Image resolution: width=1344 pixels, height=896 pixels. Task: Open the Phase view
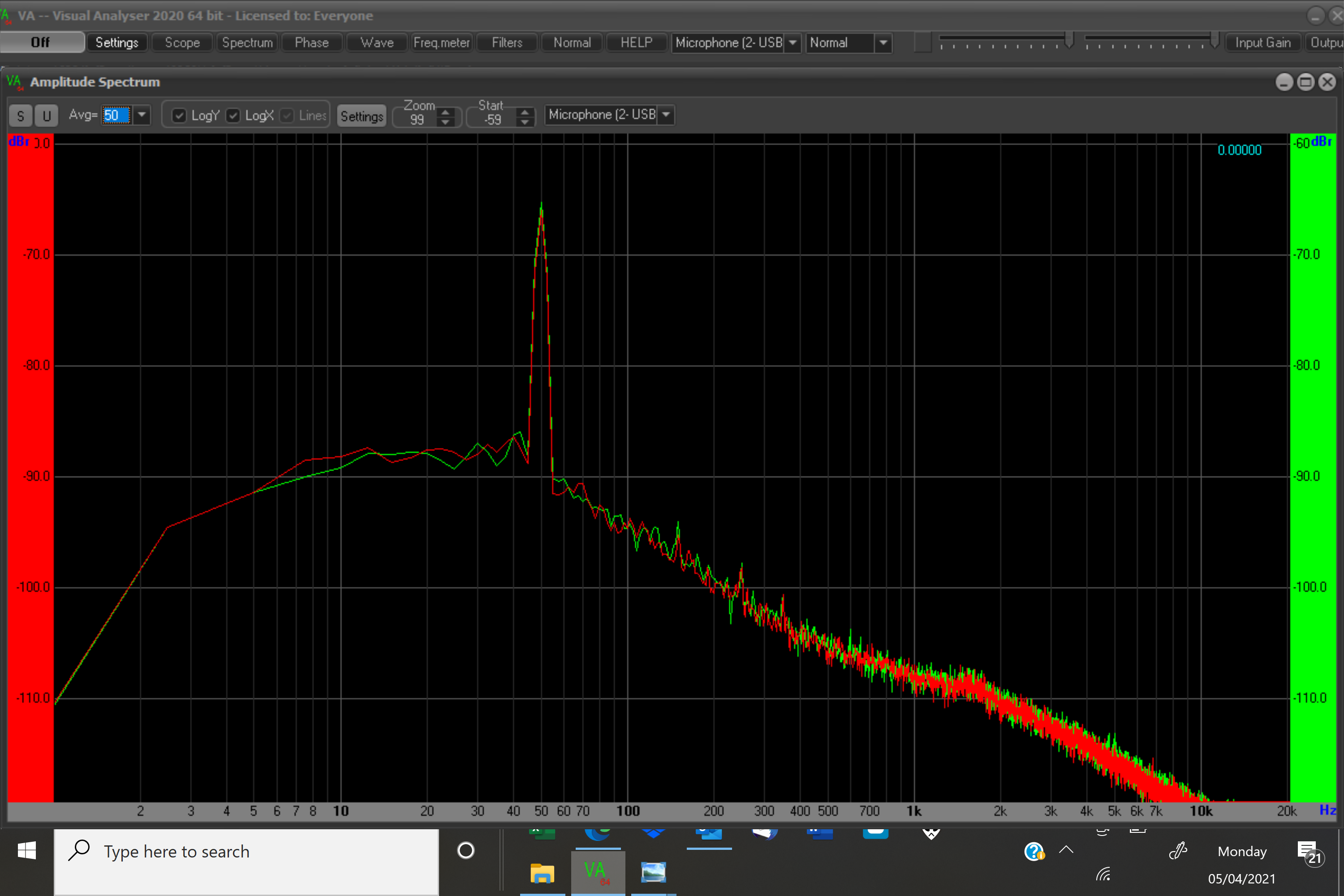click(312, 43)
